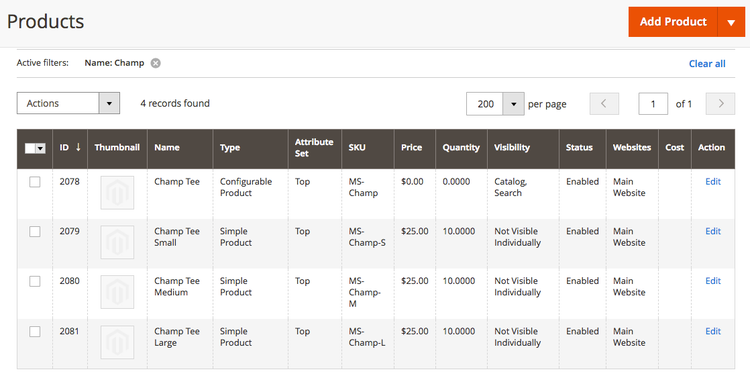This screenshot has width=750, height=382.
Task: Click the ID sort arrow icon
Action: coord(78,147)
